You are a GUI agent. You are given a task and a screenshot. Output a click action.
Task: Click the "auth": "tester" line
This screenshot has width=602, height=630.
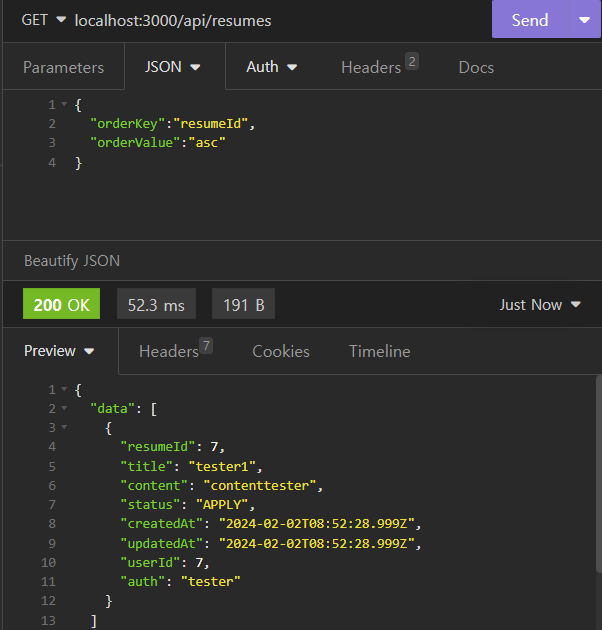[x=180, y=581]
